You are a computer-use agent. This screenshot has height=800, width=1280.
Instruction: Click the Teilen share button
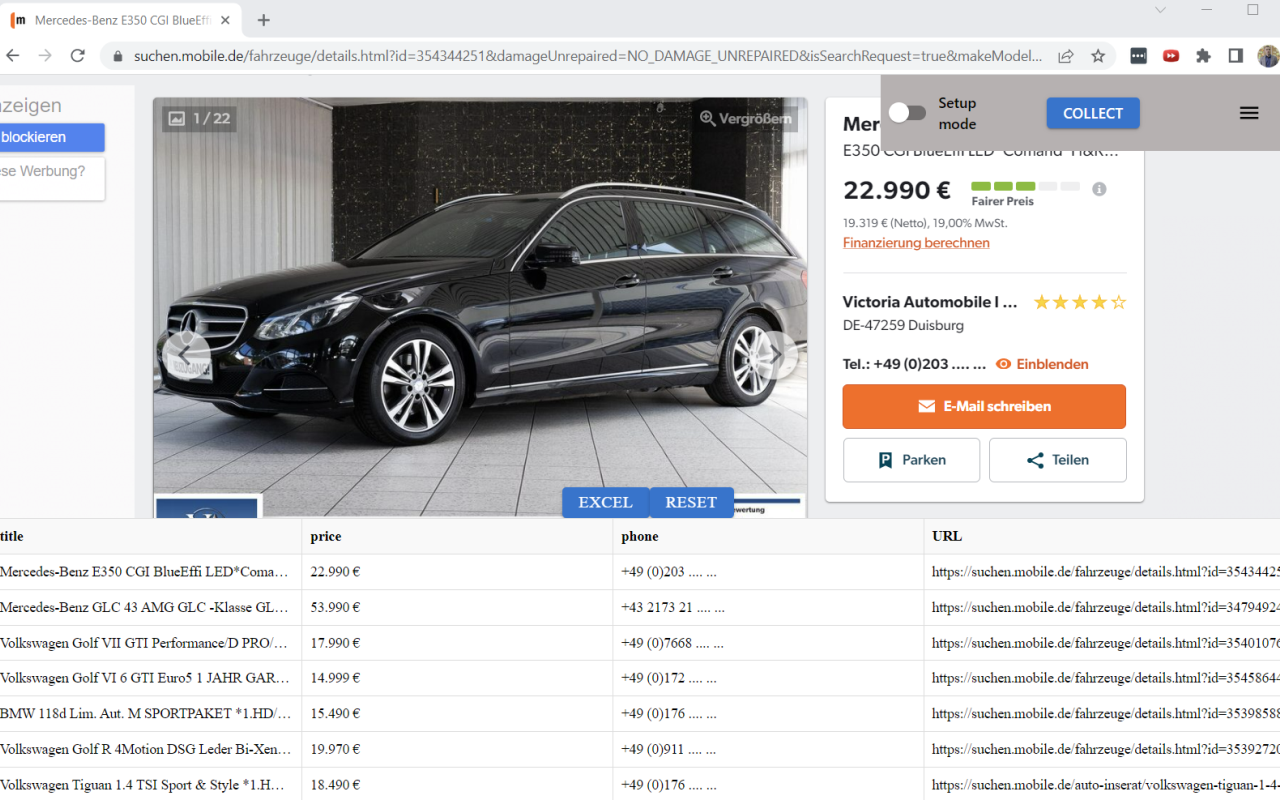tap(1057, 460)
